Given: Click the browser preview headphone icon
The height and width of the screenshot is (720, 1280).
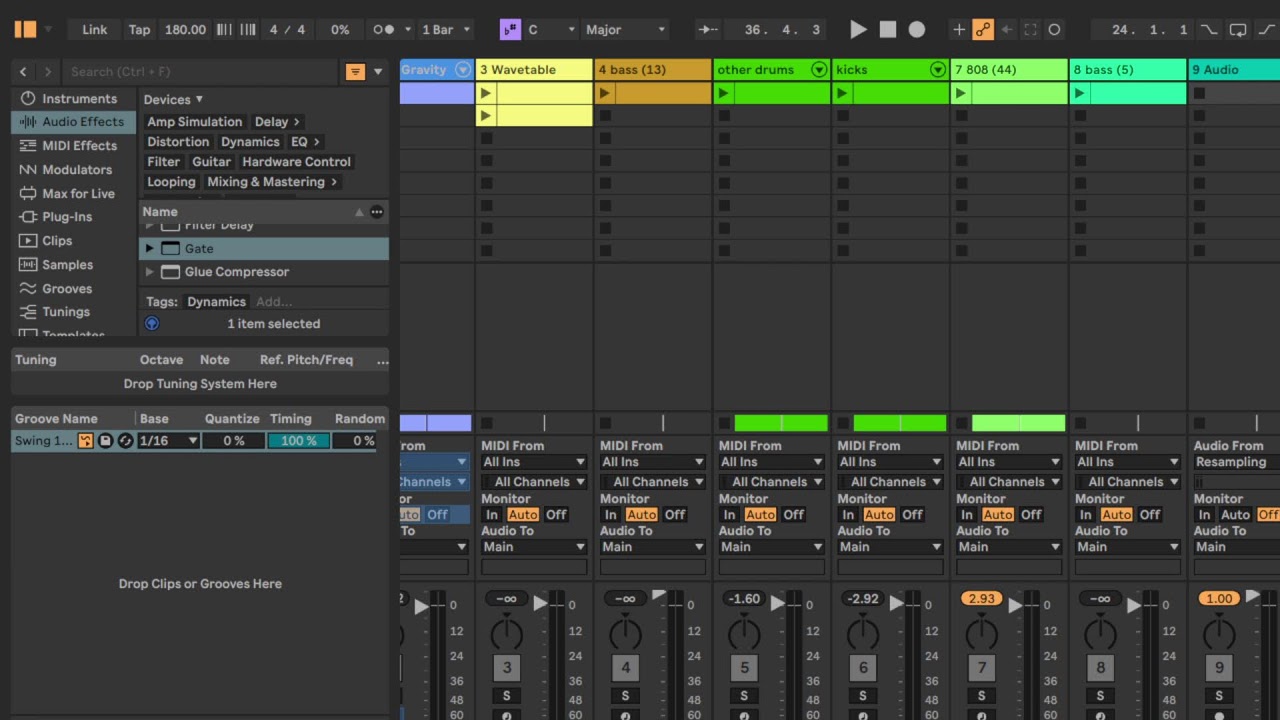Looking at the screenshot, I should pyautogui.click(x=152, y=323).
